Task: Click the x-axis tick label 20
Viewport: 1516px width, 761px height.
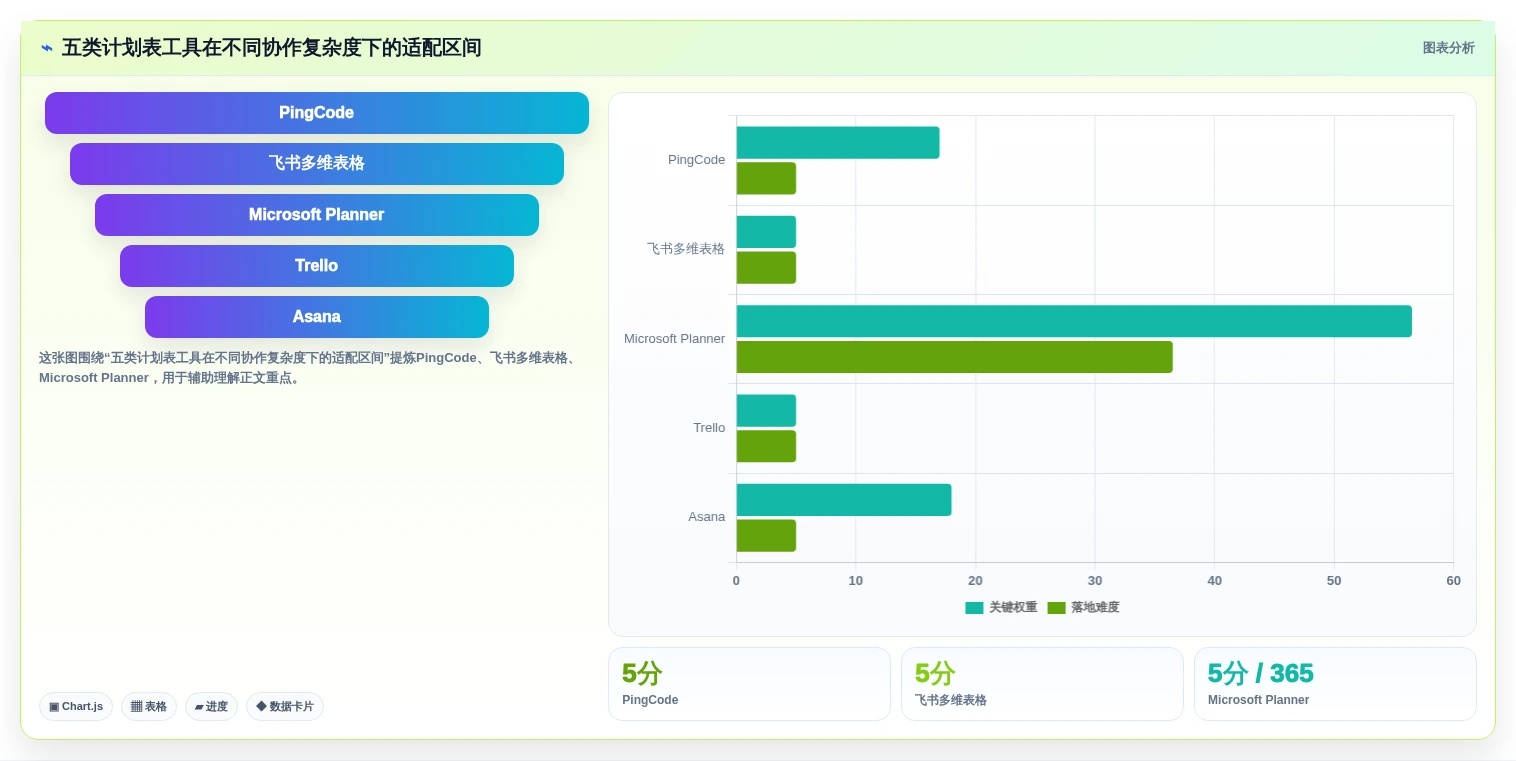Action: [975, 581]
